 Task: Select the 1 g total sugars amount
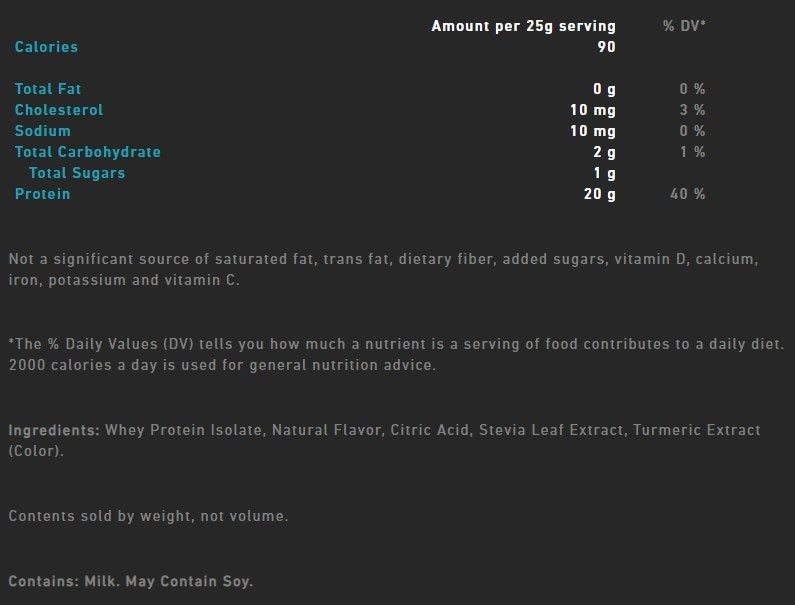click(x=604, y=173)
